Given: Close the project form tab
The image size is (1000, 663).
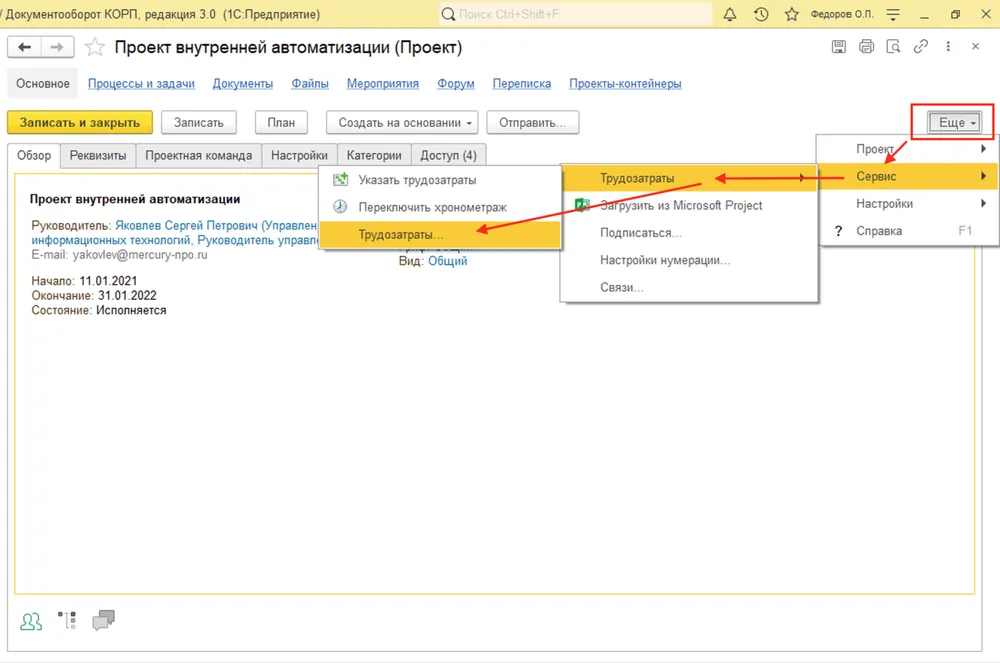Looking at the screenshot, I should (x=975, y=47).
